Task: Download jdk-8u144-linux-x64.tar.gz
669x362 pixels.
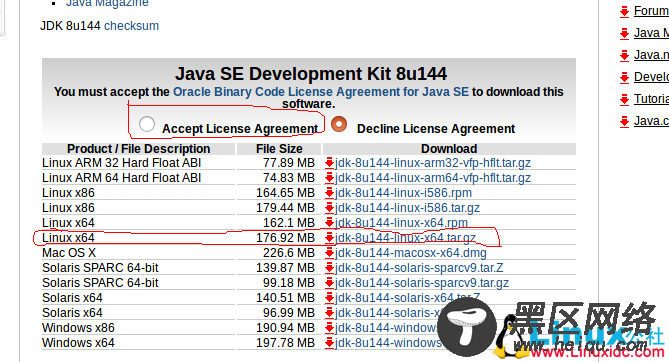Action: [405, 238]
